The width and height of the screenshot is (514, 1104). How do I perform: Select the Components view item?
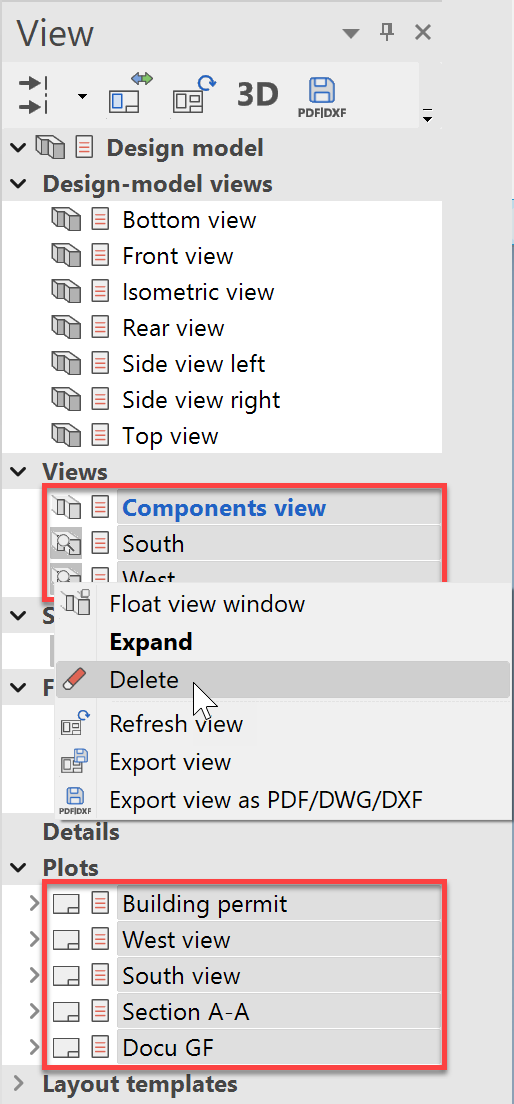[x=224, y=508]
